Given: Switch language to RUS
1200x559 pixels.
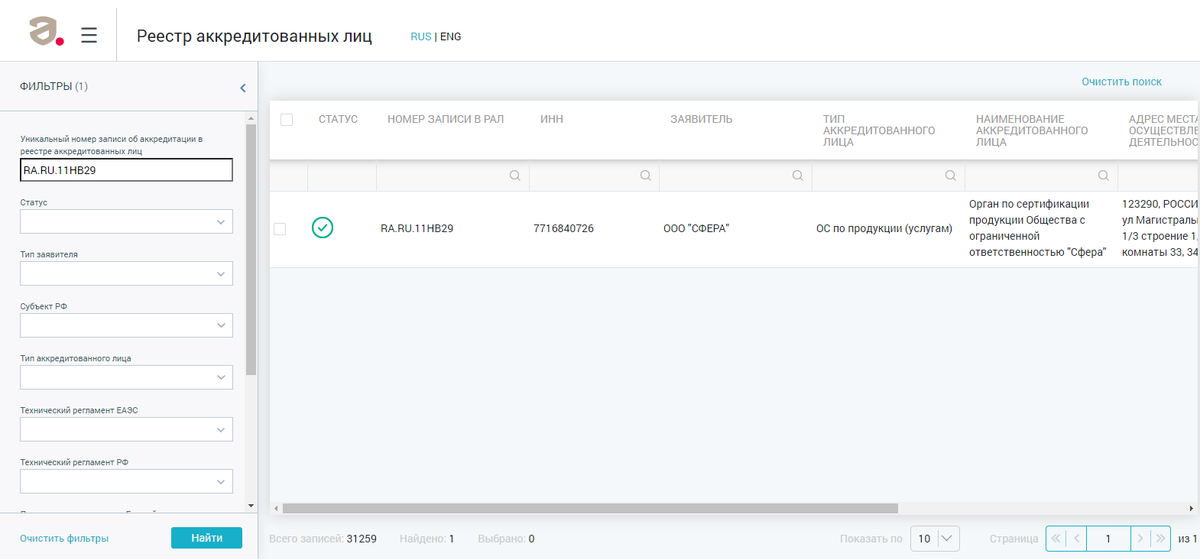Looking at the screenshot, I should (x=420, y=36).
